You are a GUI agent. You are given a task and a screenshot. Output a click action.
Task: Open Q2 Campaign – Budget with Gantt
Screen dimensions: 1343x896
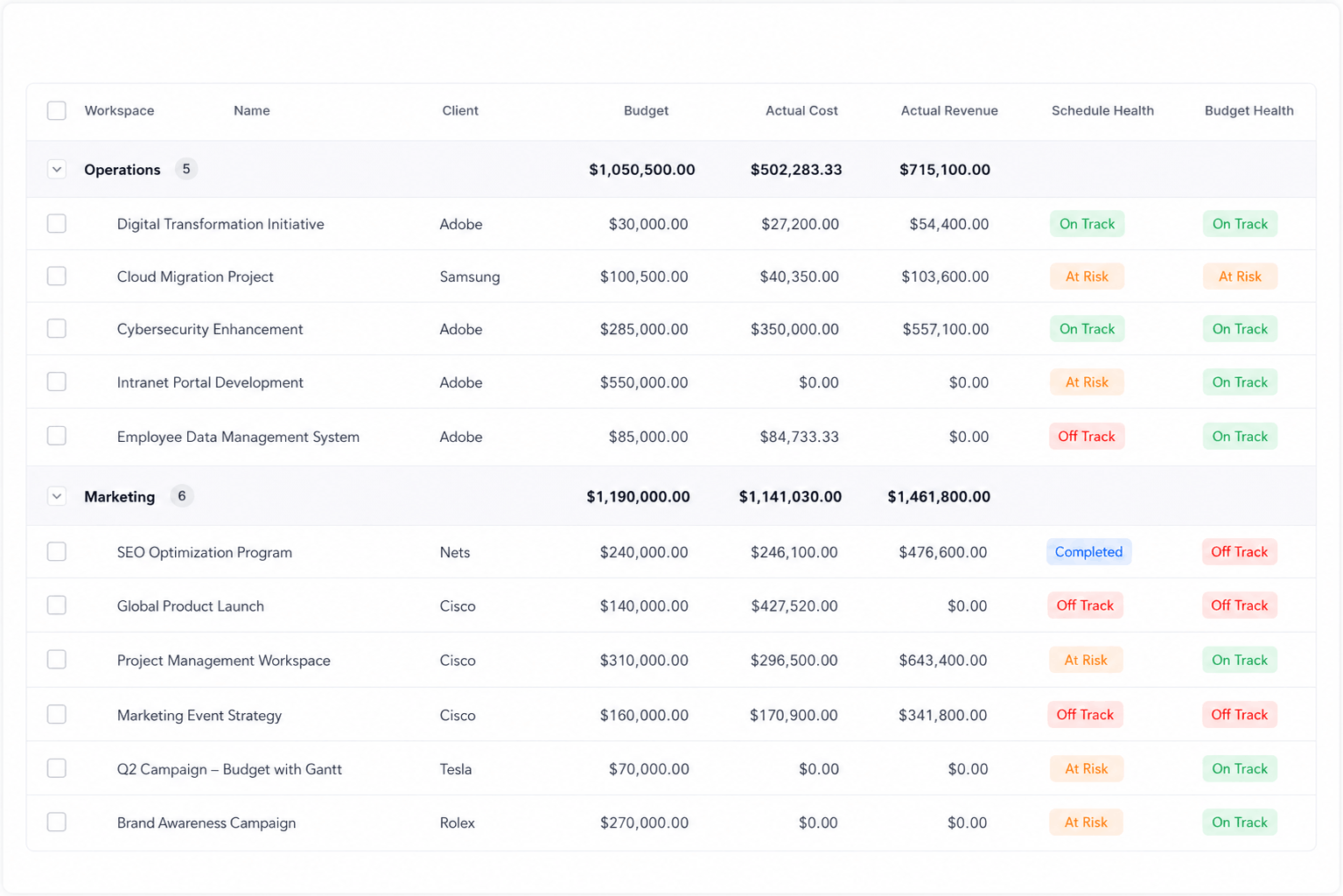click(x=229, y=769)
